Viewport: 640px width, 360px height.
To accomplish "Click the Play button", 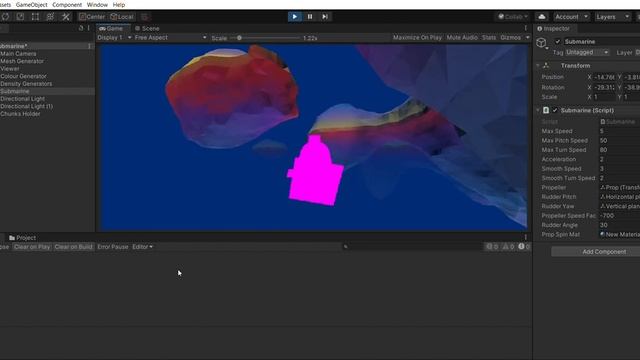I will tap(294, 17).
